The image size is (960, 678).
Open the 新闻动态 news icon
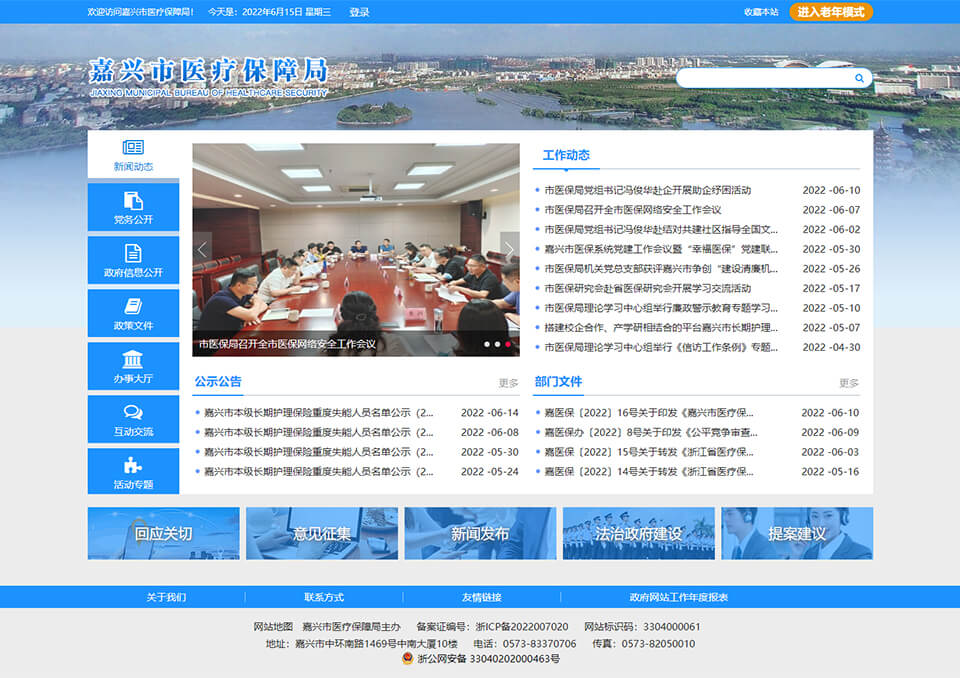click(x=133, y=148)
